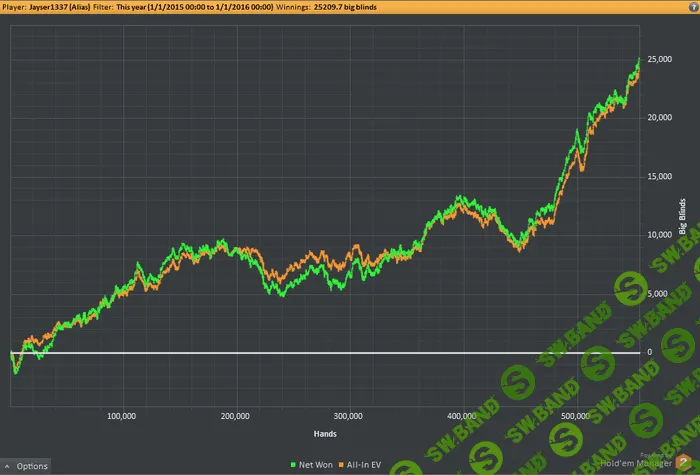Click the 0 label on the y-axis
Screen dimensions: 700x475
[x=651, y=352]
